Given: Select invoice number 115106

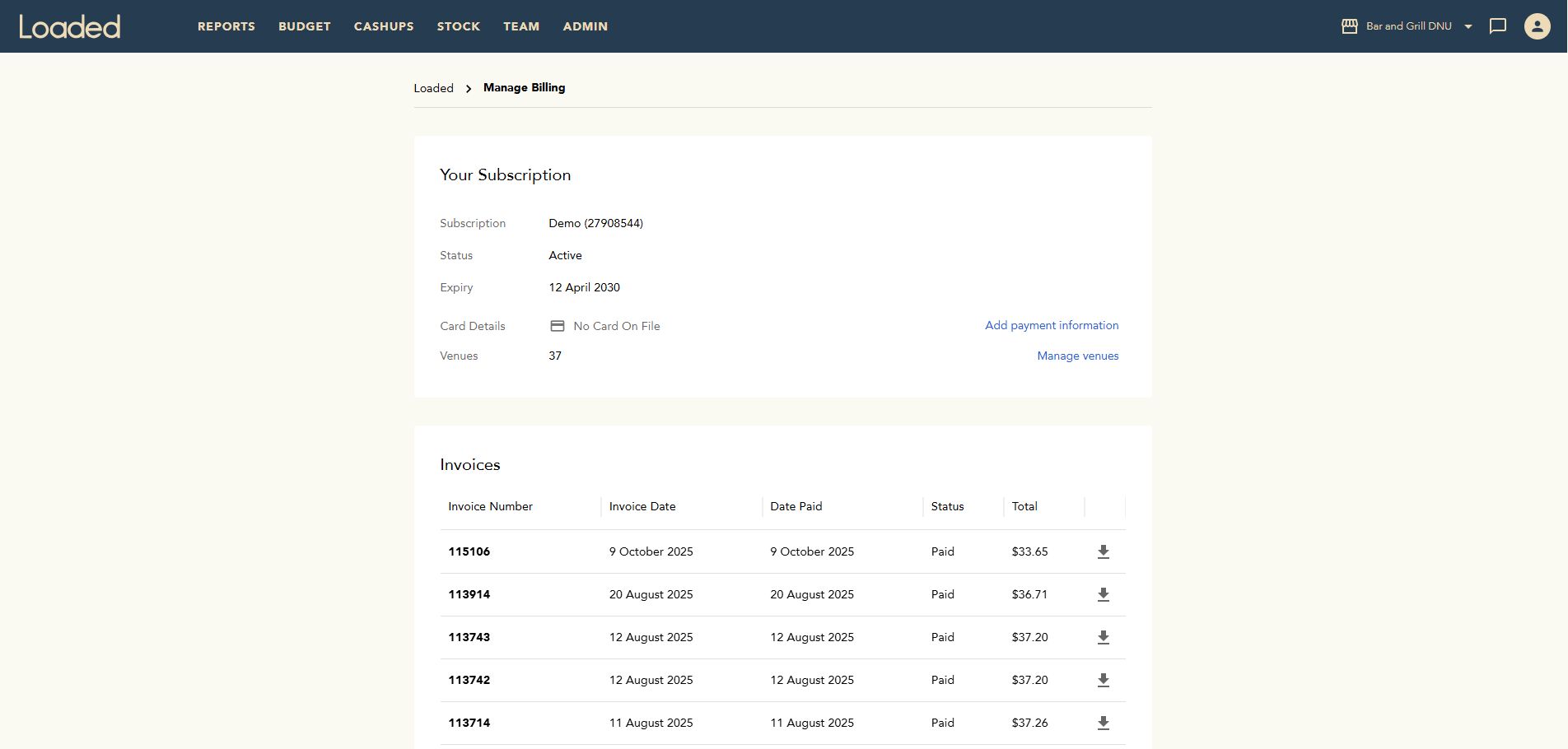Looking at the screenshot, I should [469, 551].
